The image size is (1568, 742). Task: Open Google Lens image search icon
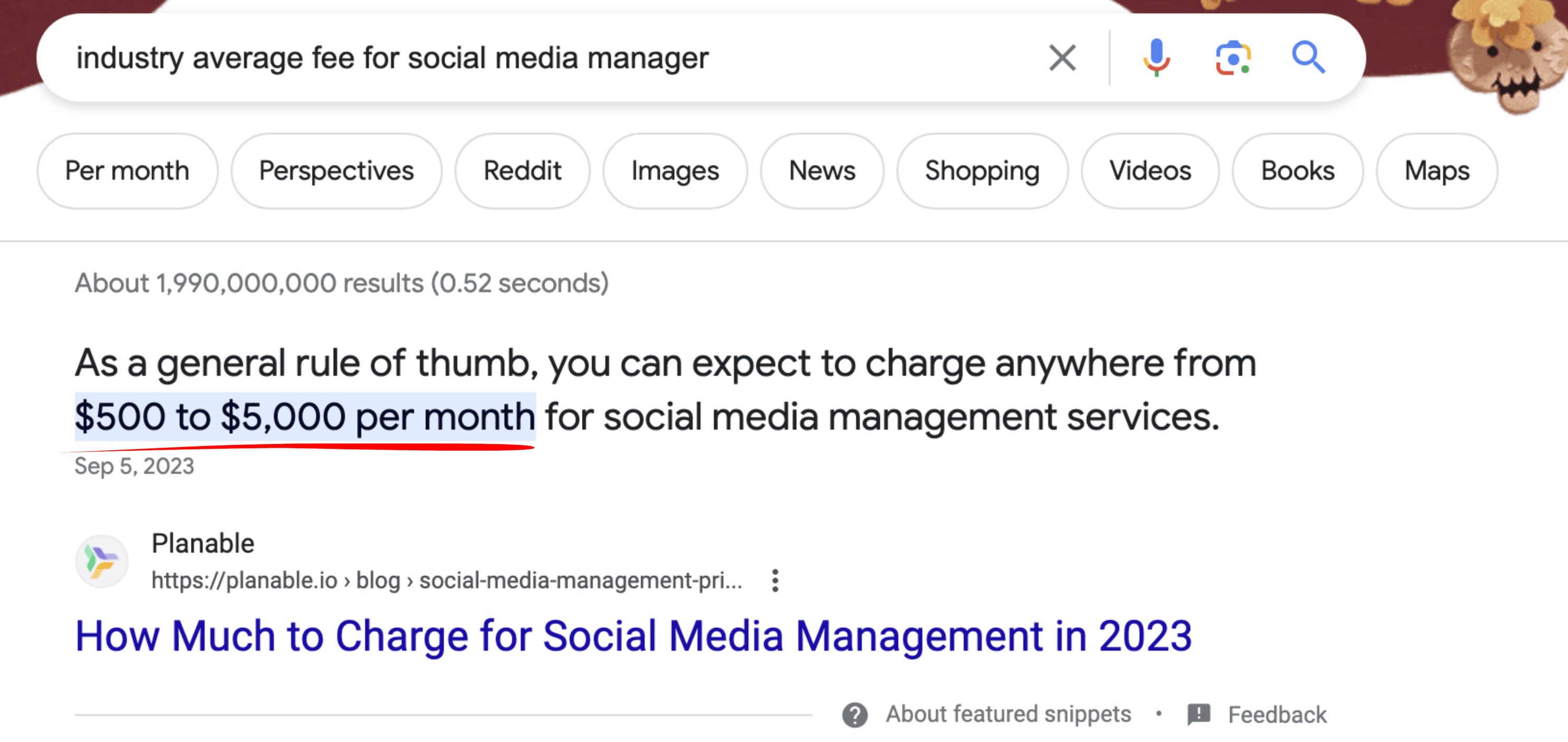click(1232, 58)
